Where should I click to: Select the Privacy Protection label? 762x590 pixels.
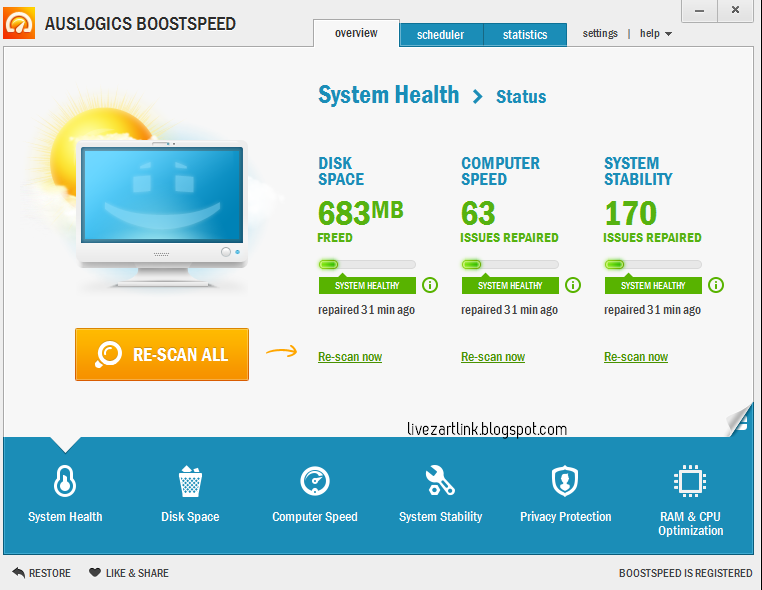(566, 517)
